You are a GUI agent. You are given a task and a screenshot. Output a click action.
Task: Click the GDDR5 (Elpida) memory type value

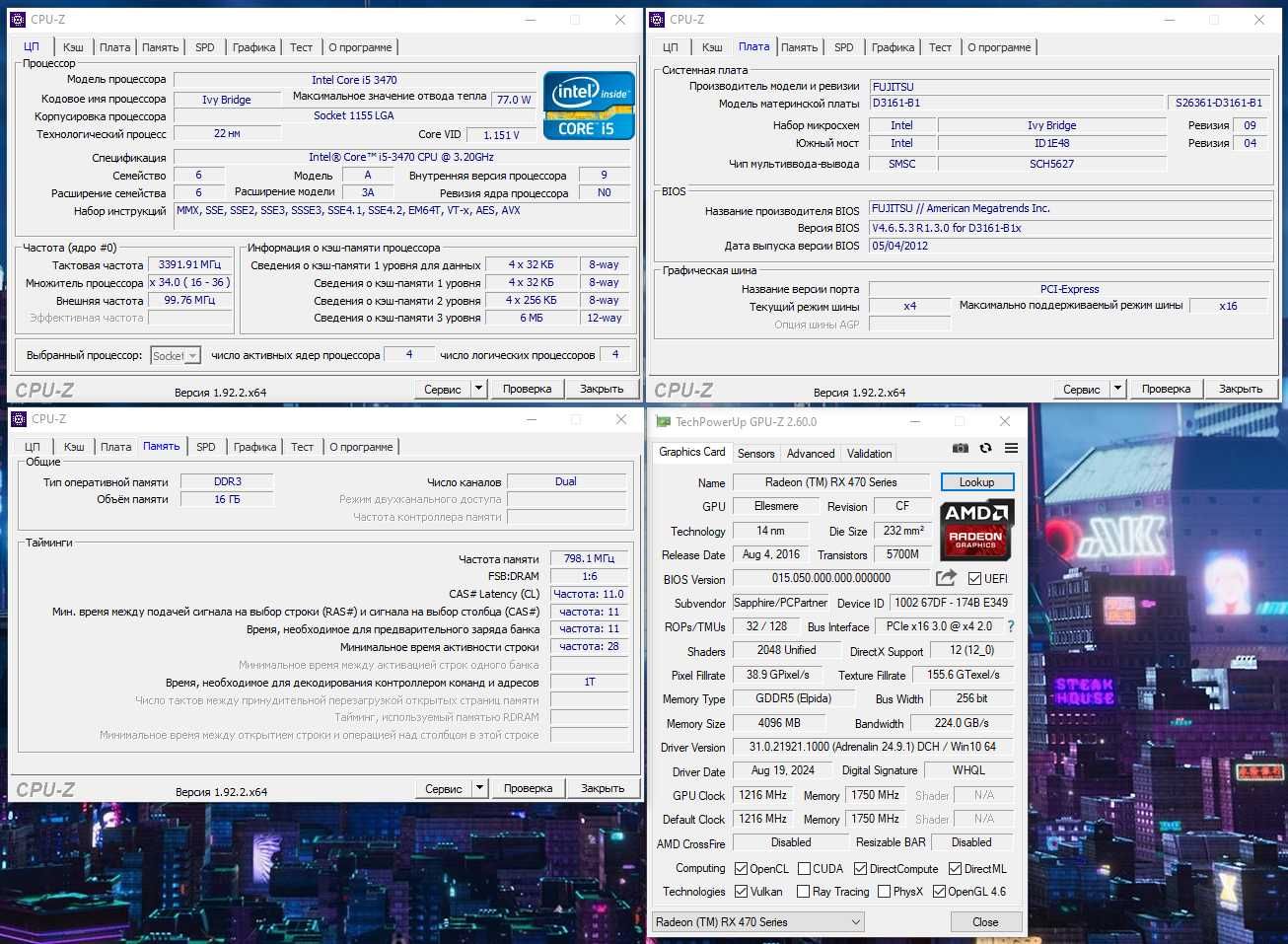point(793,698)
